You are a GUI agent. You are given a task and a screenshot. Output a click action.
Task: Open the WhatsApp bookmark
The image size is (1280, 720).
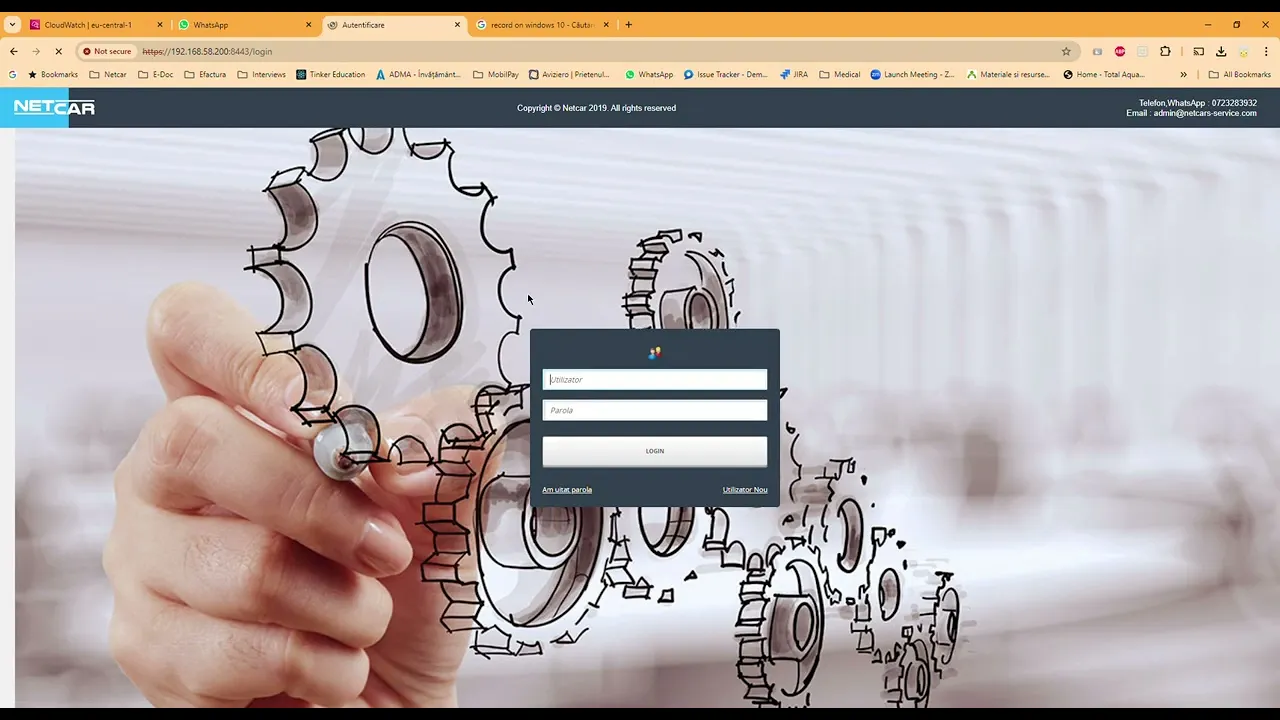pyautogui.click(x=649, y=74)
